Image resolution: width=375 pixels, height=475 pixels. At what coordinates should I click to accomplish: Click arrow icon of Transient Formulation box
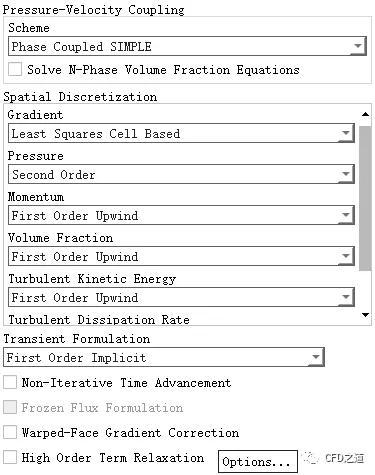point(316,357)
